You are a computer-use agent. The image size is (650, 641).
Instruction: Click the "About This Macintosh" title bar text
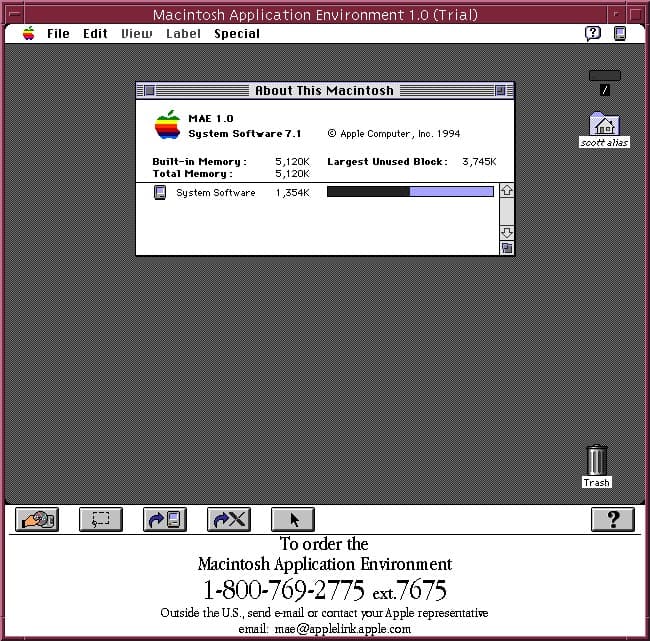[324, 90]
